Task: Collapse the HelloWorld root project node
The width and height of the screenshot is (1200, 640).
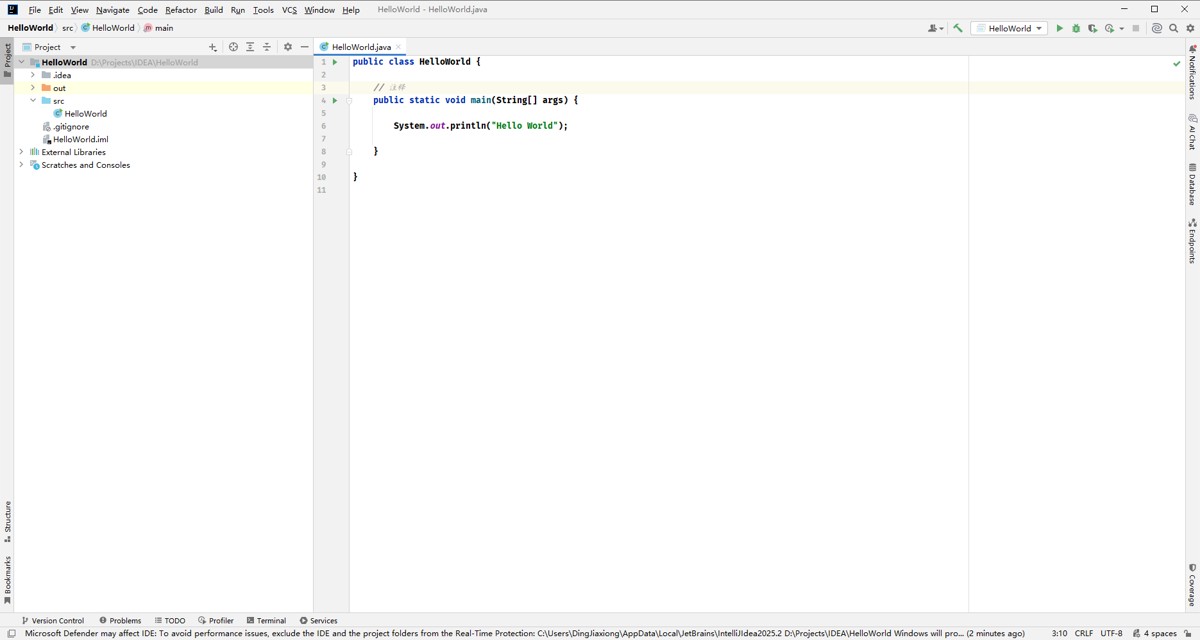Action: [21, 62]
